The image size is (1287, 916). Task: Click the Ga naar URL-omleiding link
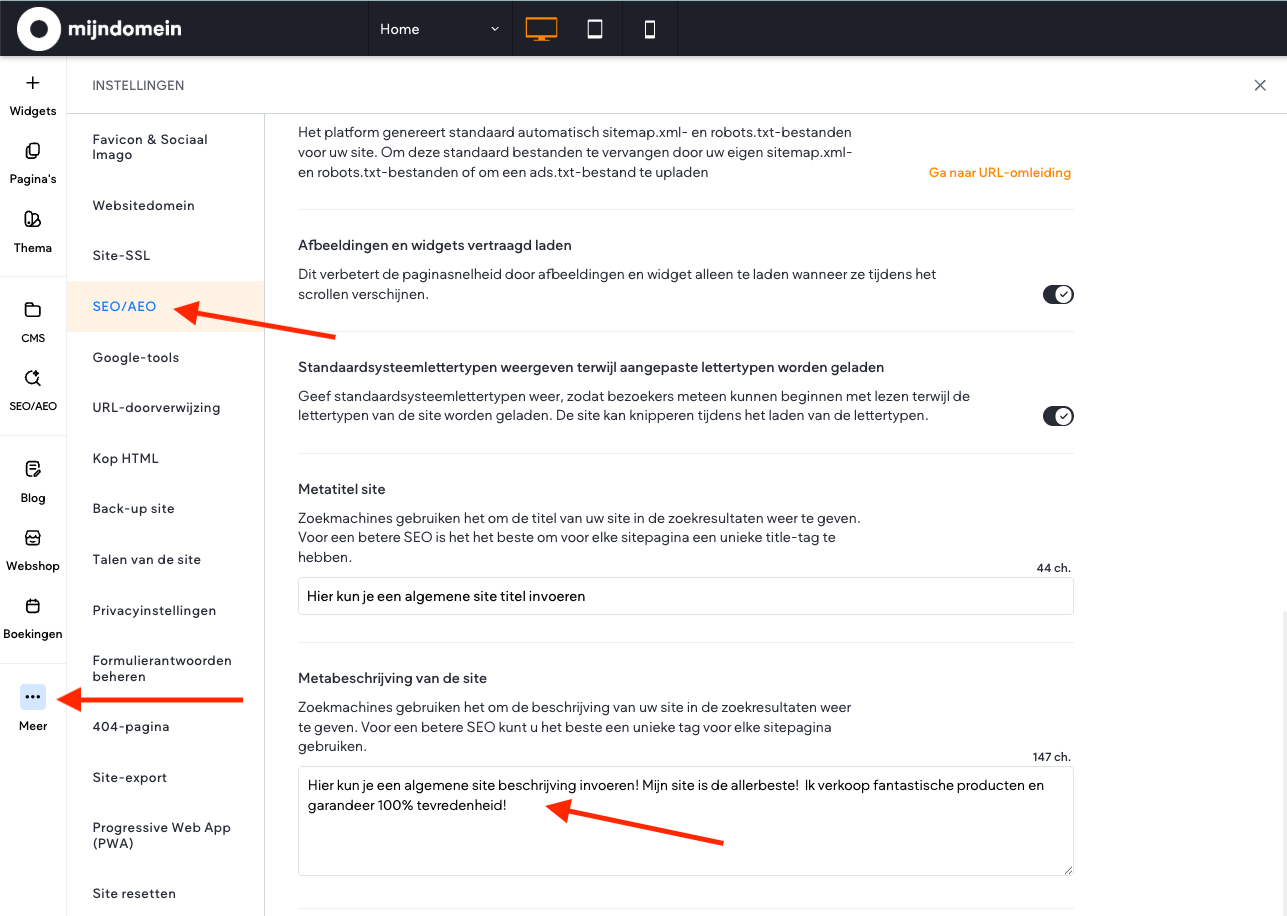tap(999, 173)
